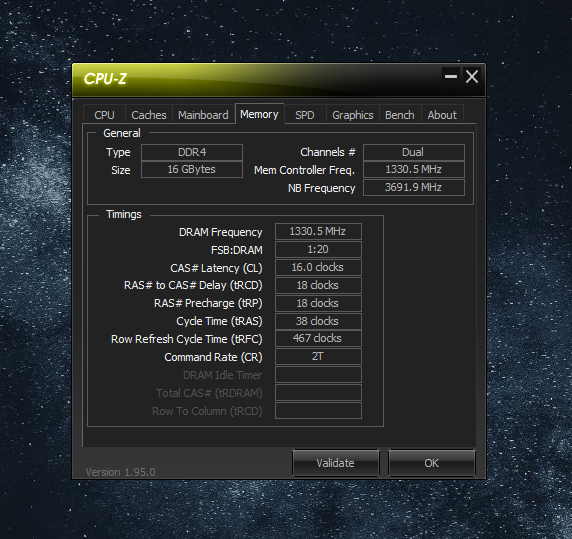The width and height of the screenshot is (572, 539).
Task: Click the Dual channels value
Action: [x=414, y=152]
